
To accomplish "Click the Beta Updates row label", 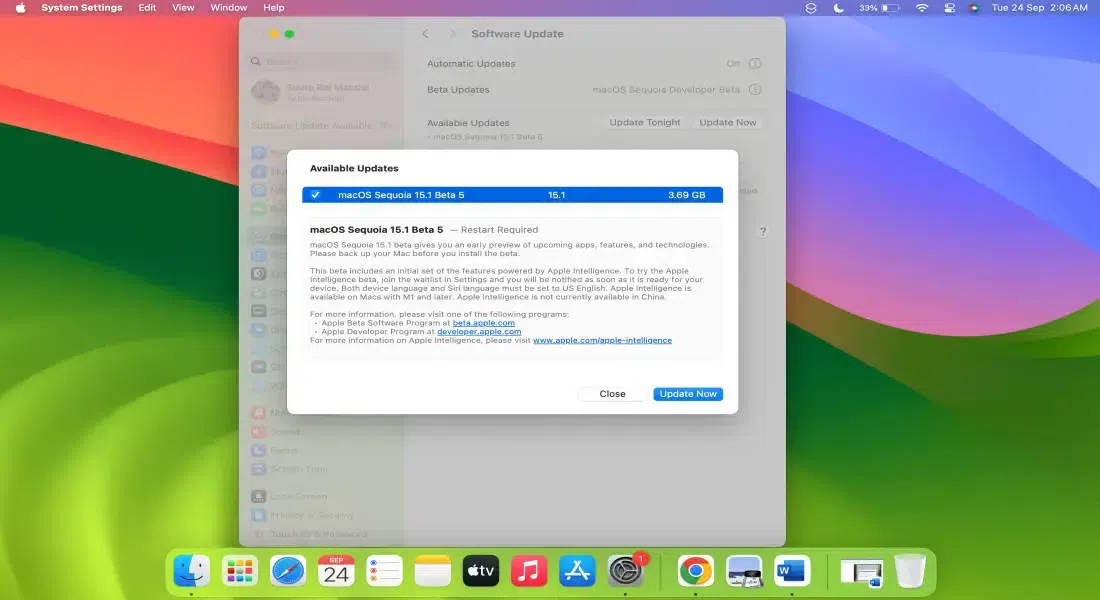I will point(458,90).
